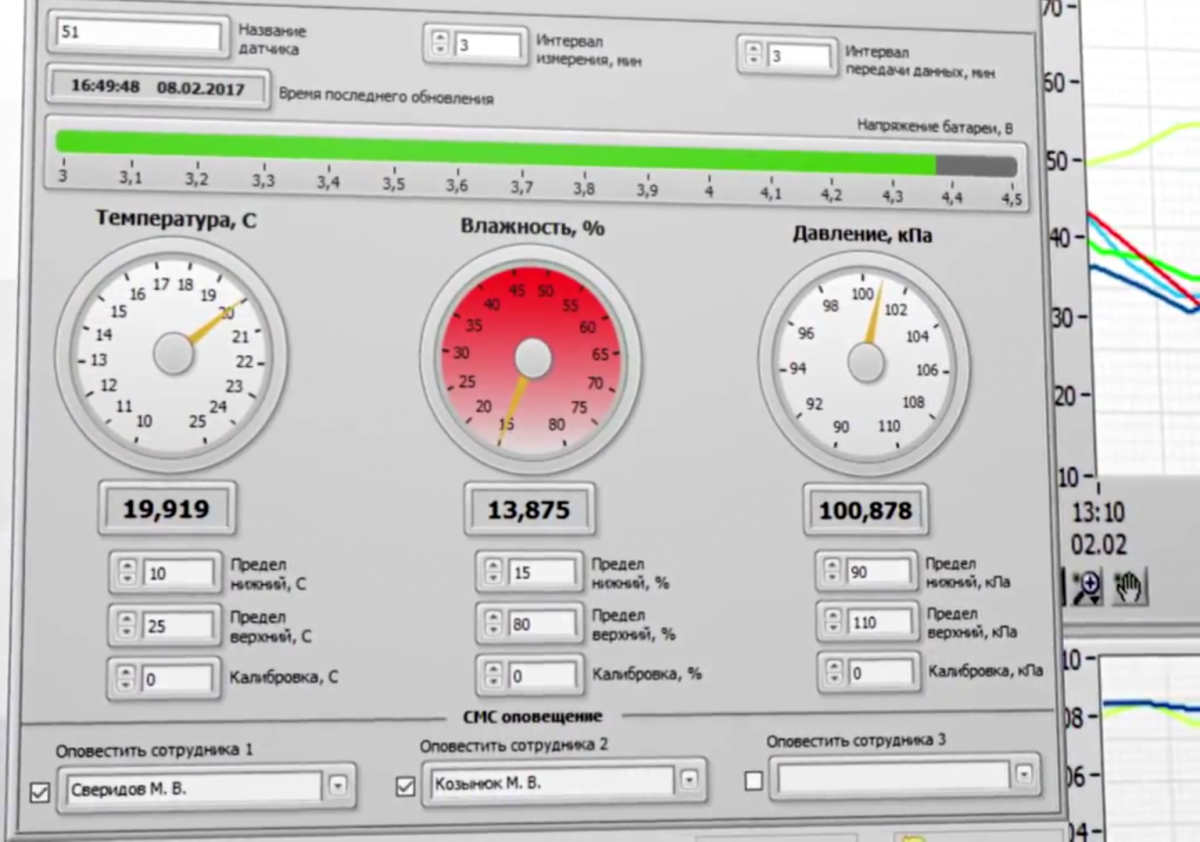This screenshot has height=842, width=1200.
Task: Open the empty employee 3 dropdown
Action: click(x=1022, y=775)
